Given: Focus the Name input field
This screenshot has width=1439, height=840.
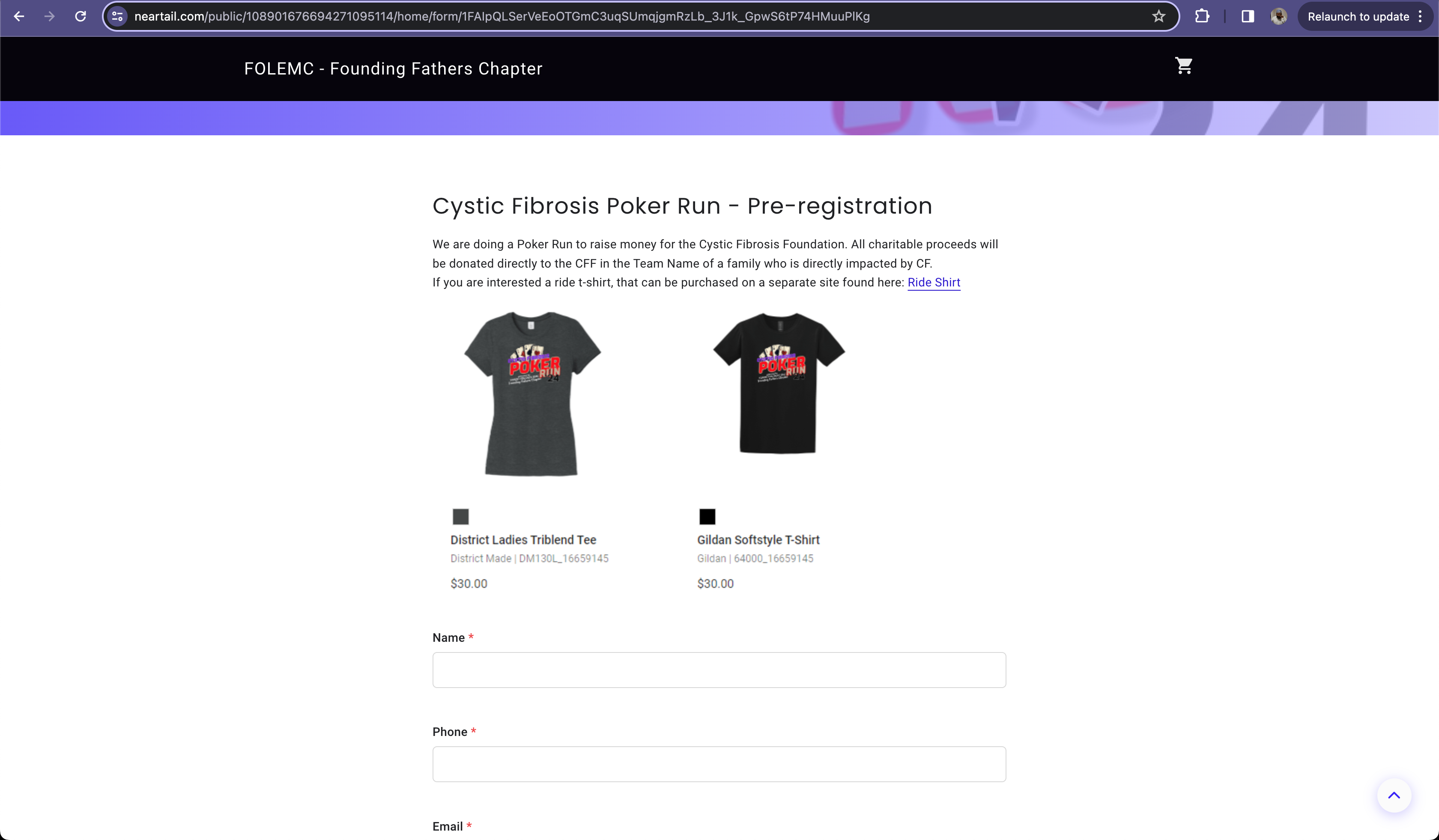Looking at the screenshot, I should tap(719, 670).
